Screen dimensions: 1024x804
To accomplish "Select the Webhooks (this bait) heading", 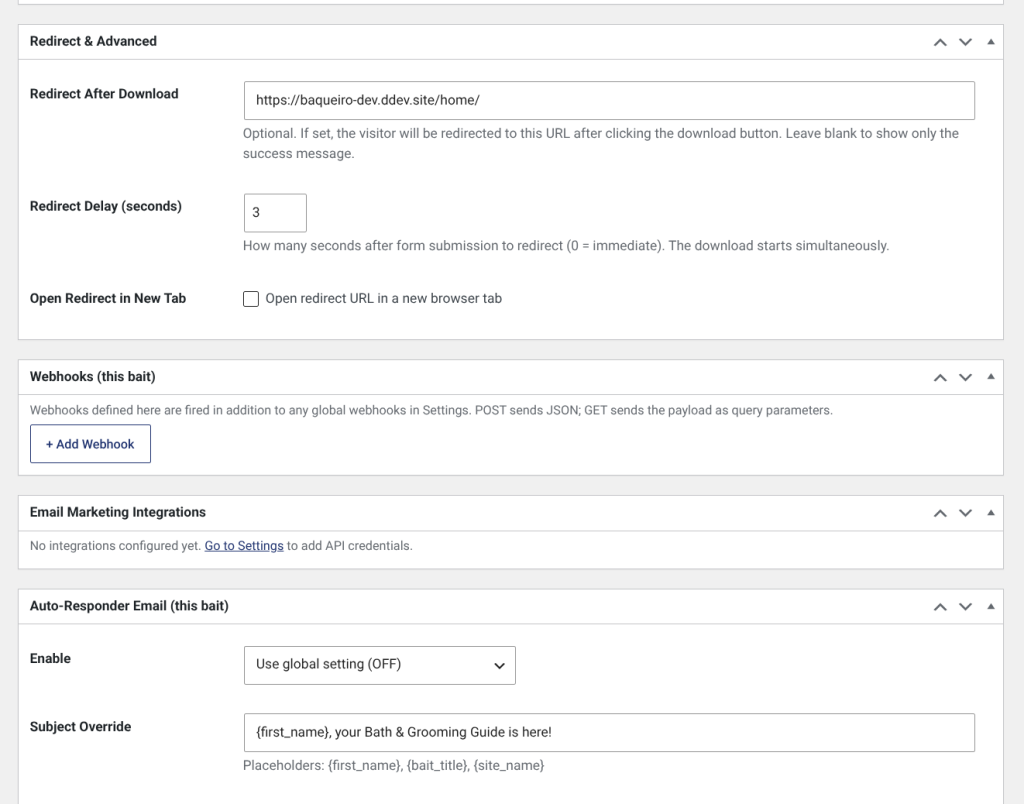I will point(93,377).
